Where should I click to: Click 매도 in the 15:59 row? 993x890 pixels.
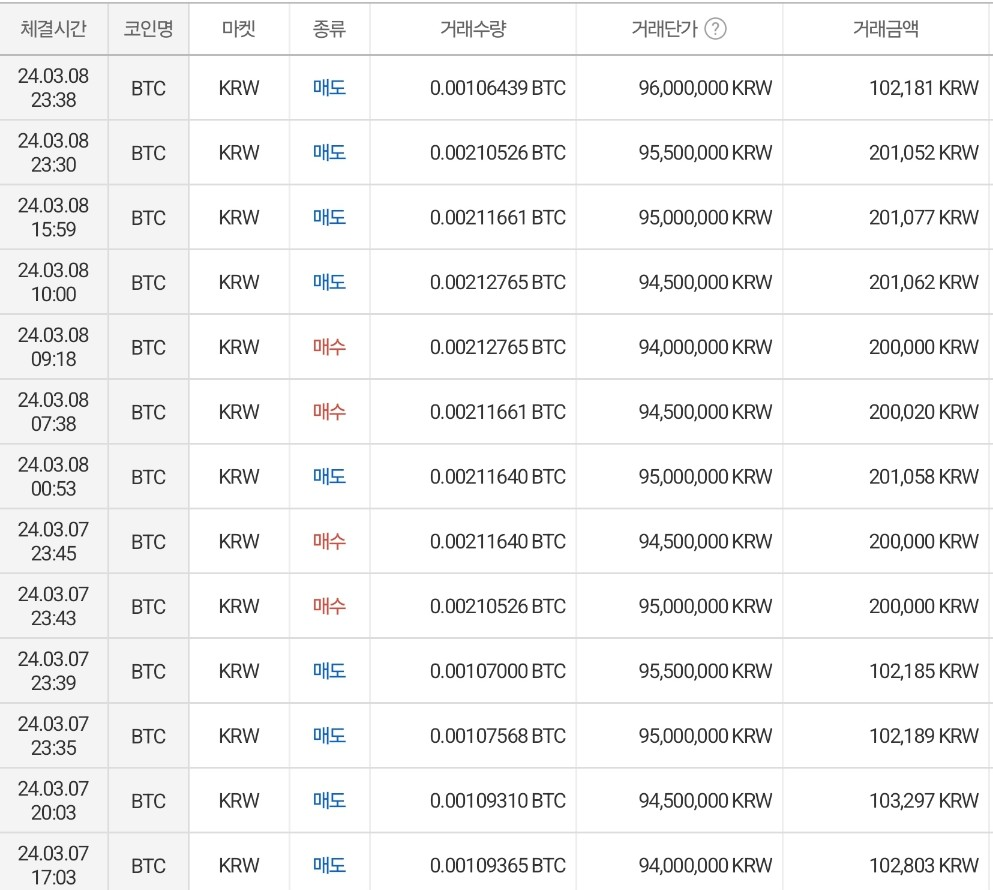click(329, 217)
